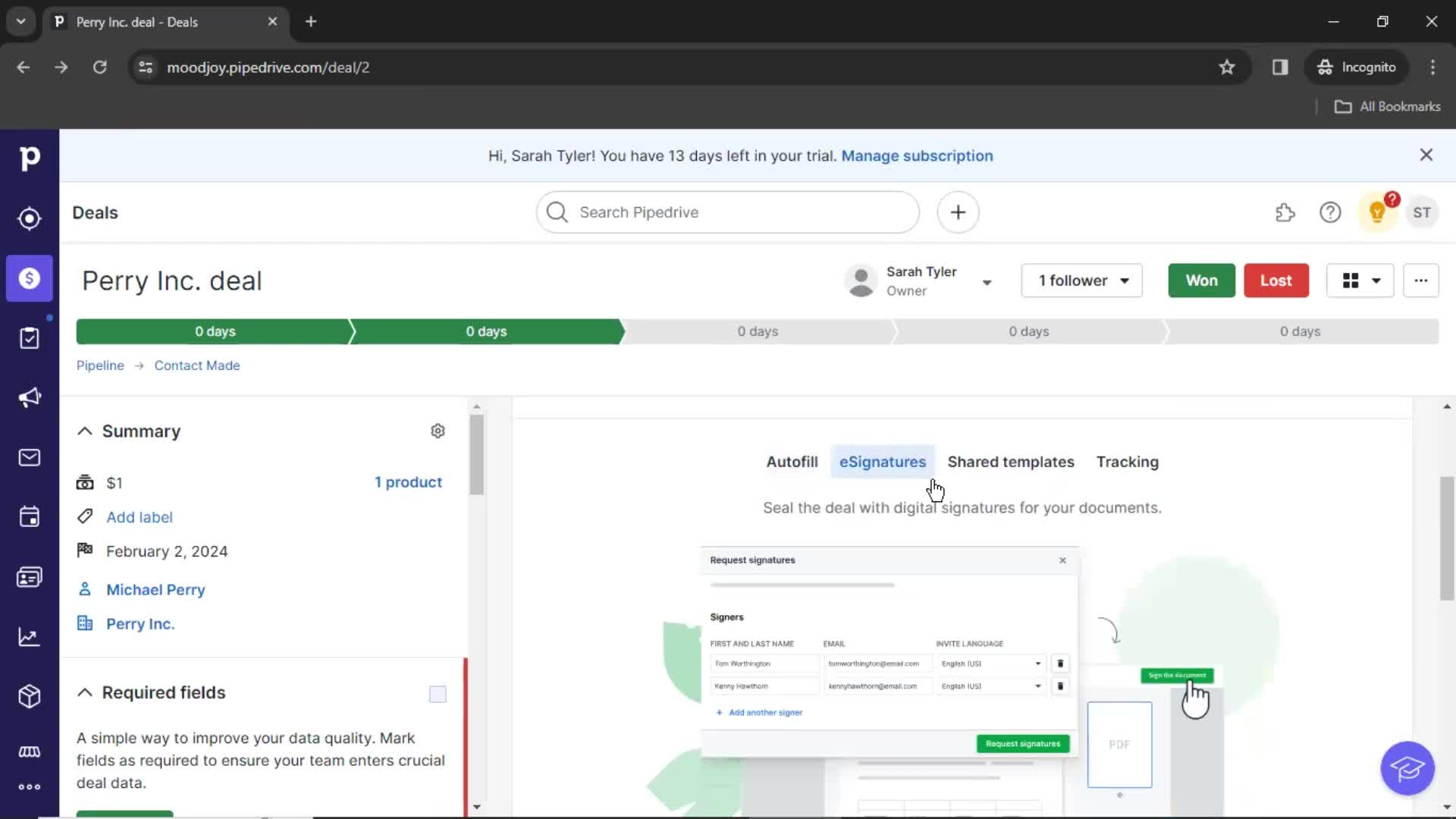Image resolution: width=1456 pixels, height=819 pixels.
Task: Open the activities calendar icon in sidebar
Action: coord(29,517)
